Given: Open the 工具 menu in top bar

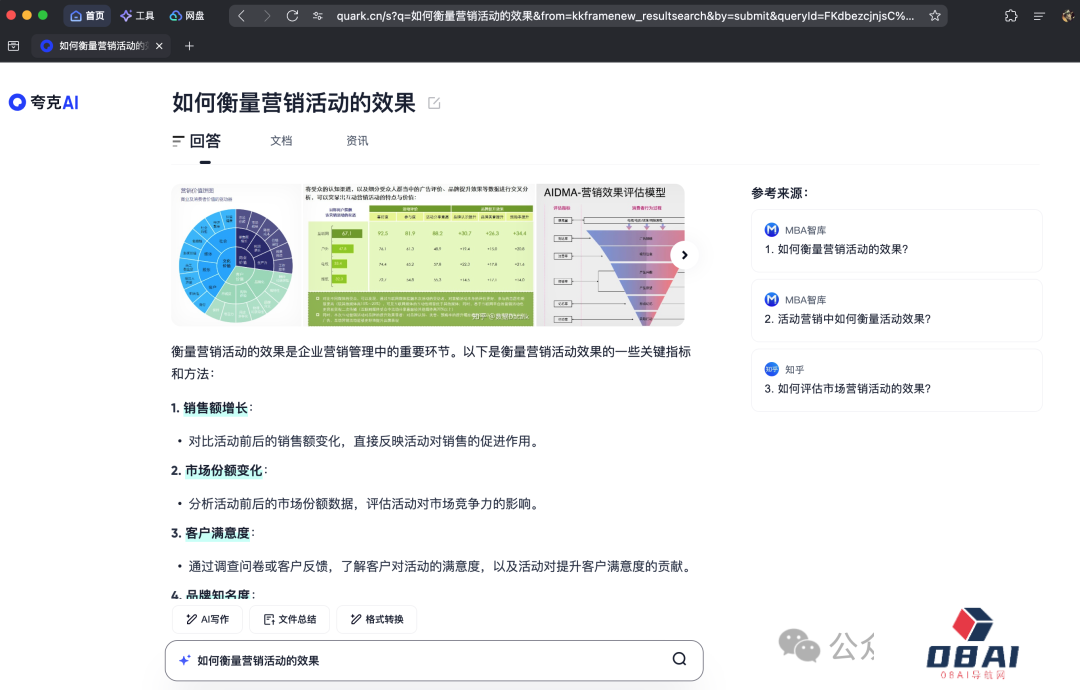Looking at the screenshot, I should pyautogui.click(x=137, y=16).
